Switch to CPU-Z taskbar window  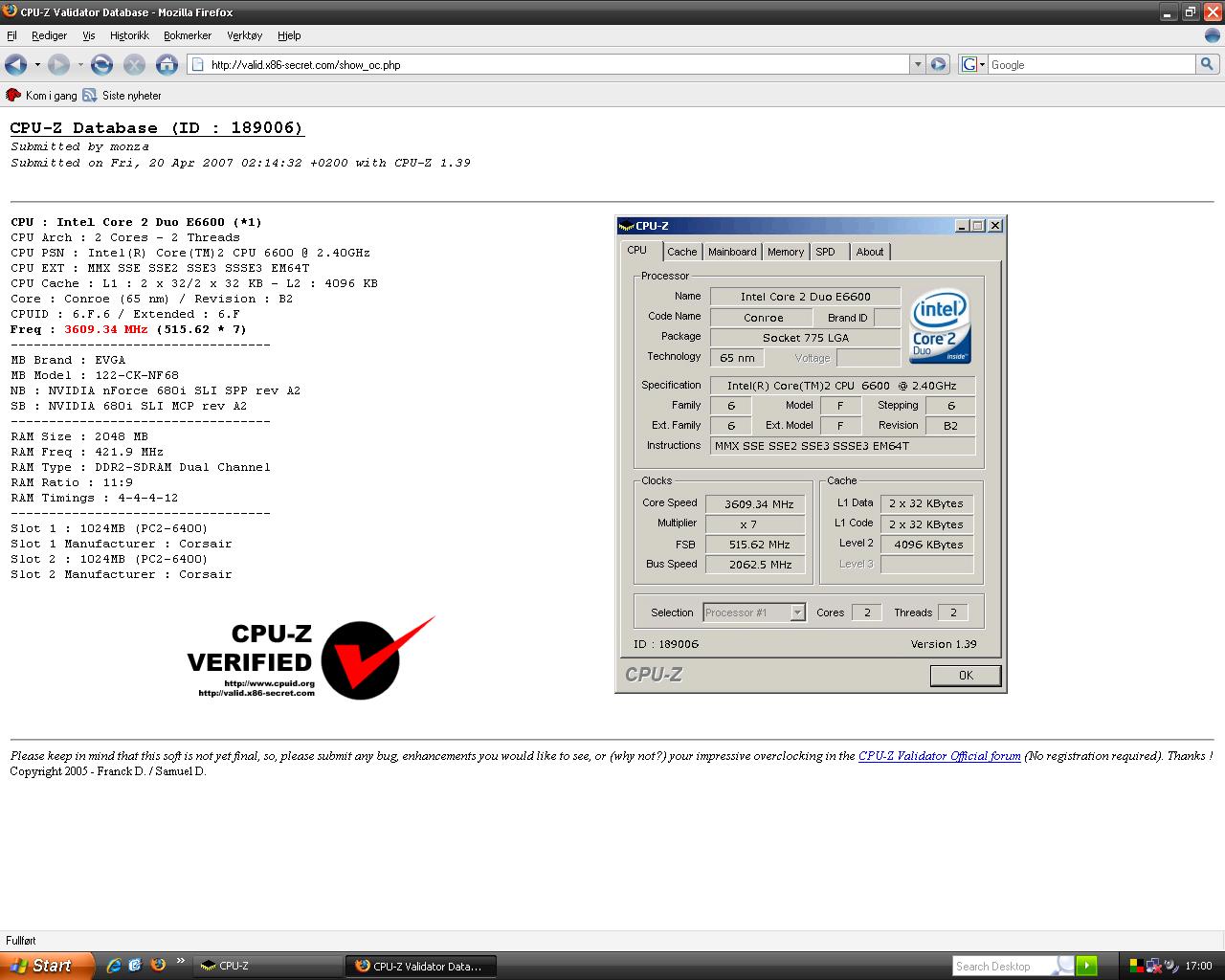(268, 966)
